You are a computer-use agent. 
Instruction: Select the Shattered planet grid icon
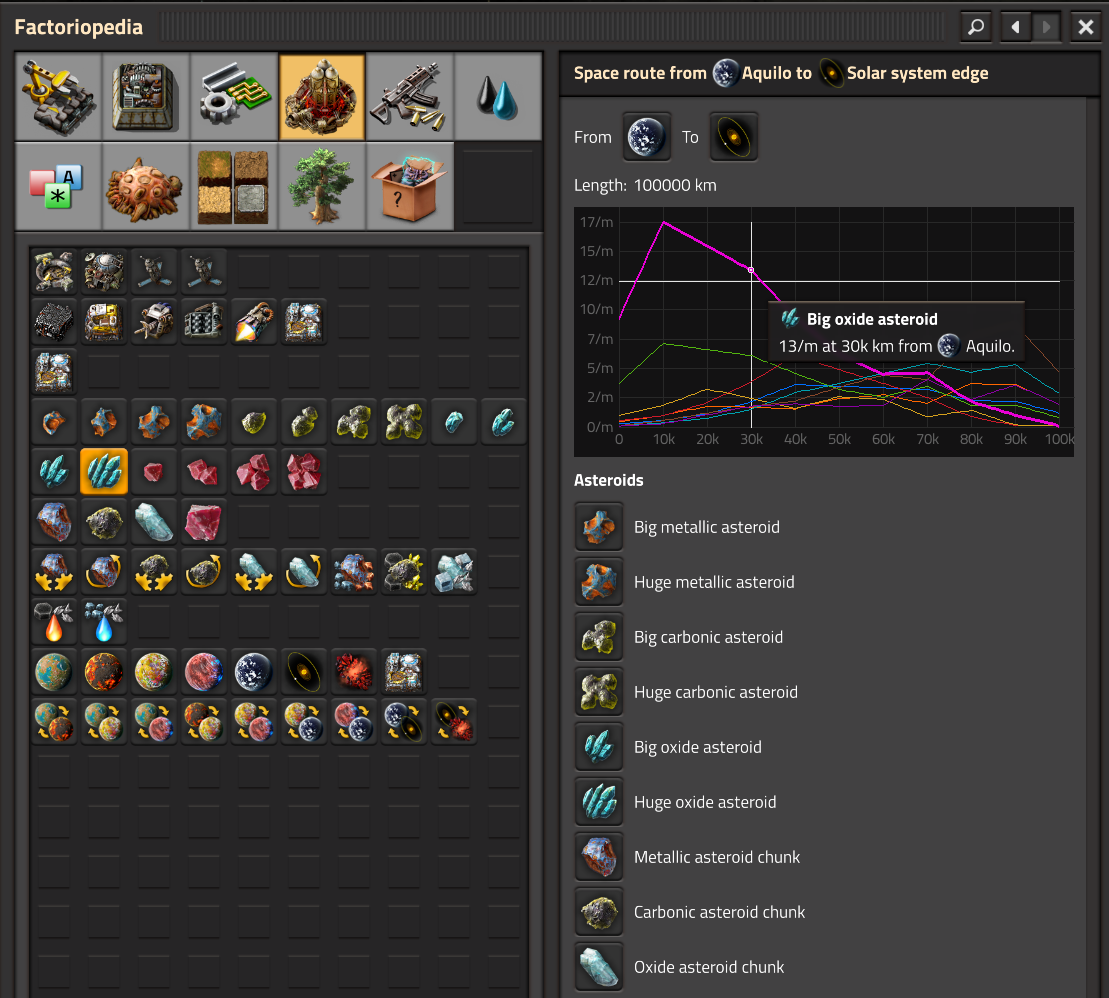(x=354, y=672)
